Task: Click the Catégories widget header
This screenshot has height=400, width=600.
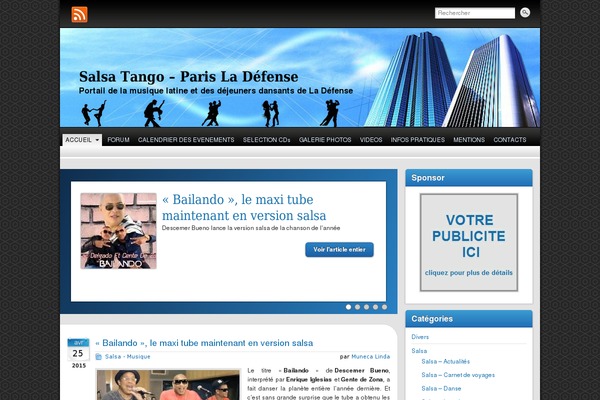Action: 469,319
